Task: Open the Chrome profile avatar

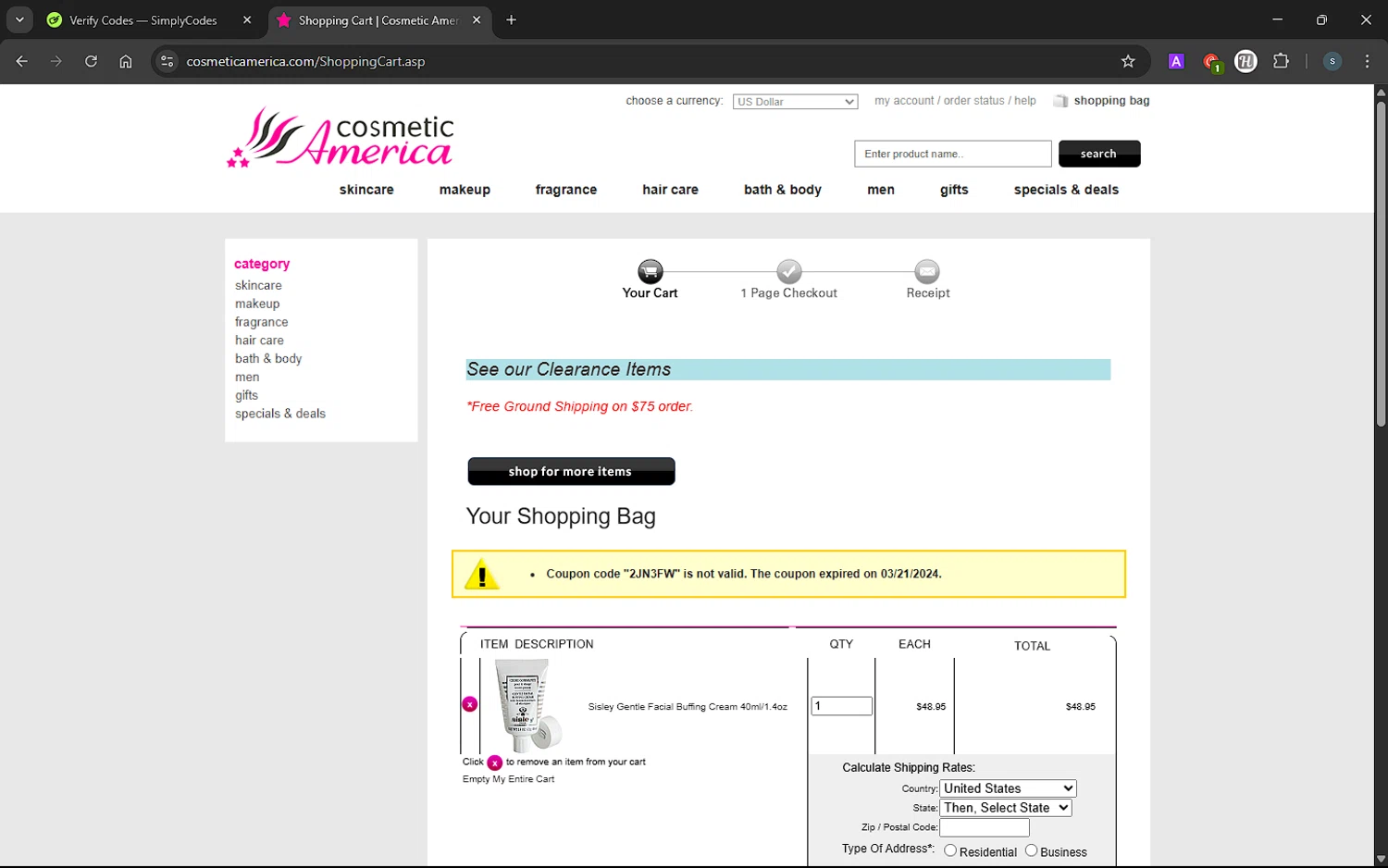Action: click(x=1332, y=61)
